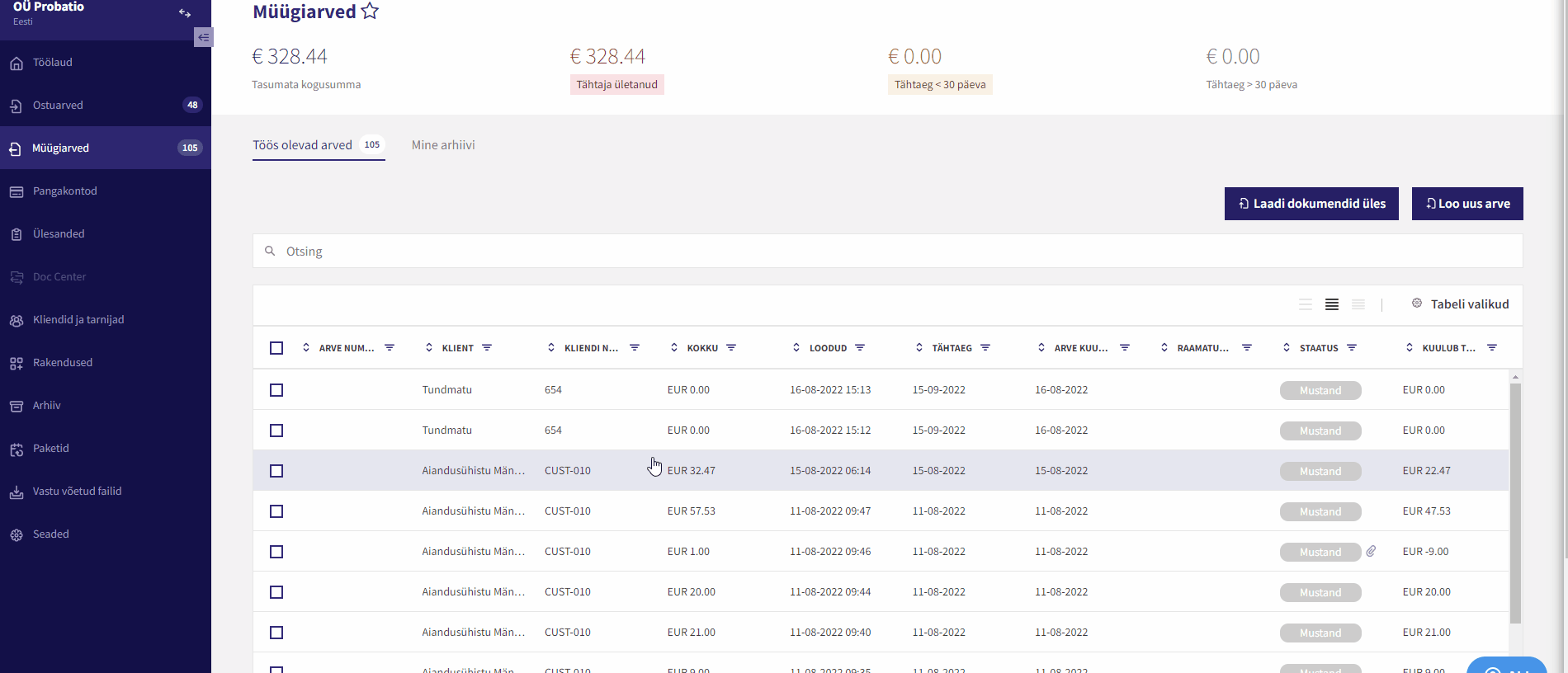Open filter for LOODUD column
Image resolution: width=1568 pixels, height=673 pixels.
[860, 348]
